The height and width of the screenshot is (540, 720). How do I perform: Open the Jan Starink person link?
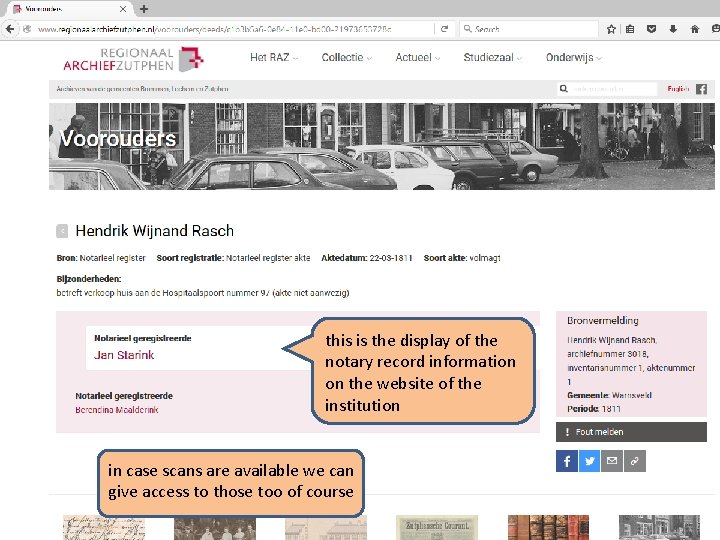click(124, 355)
